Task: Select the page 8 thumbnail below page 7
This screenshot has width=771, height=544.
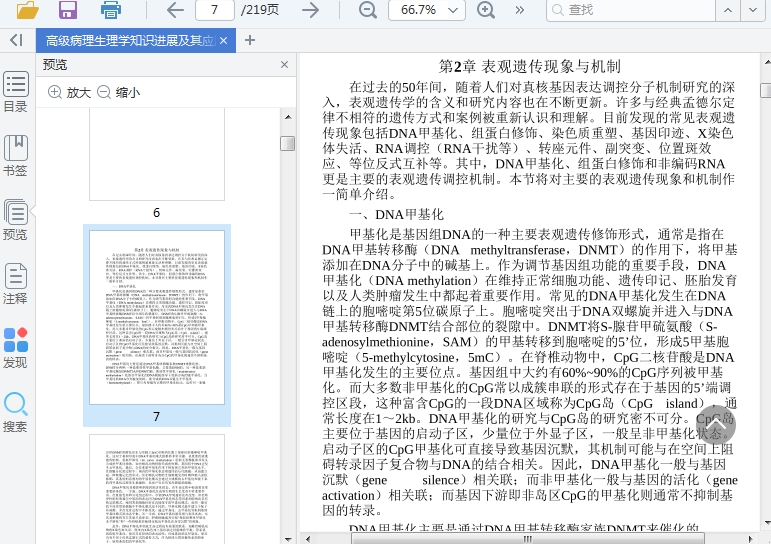Action: coord(157,489)
